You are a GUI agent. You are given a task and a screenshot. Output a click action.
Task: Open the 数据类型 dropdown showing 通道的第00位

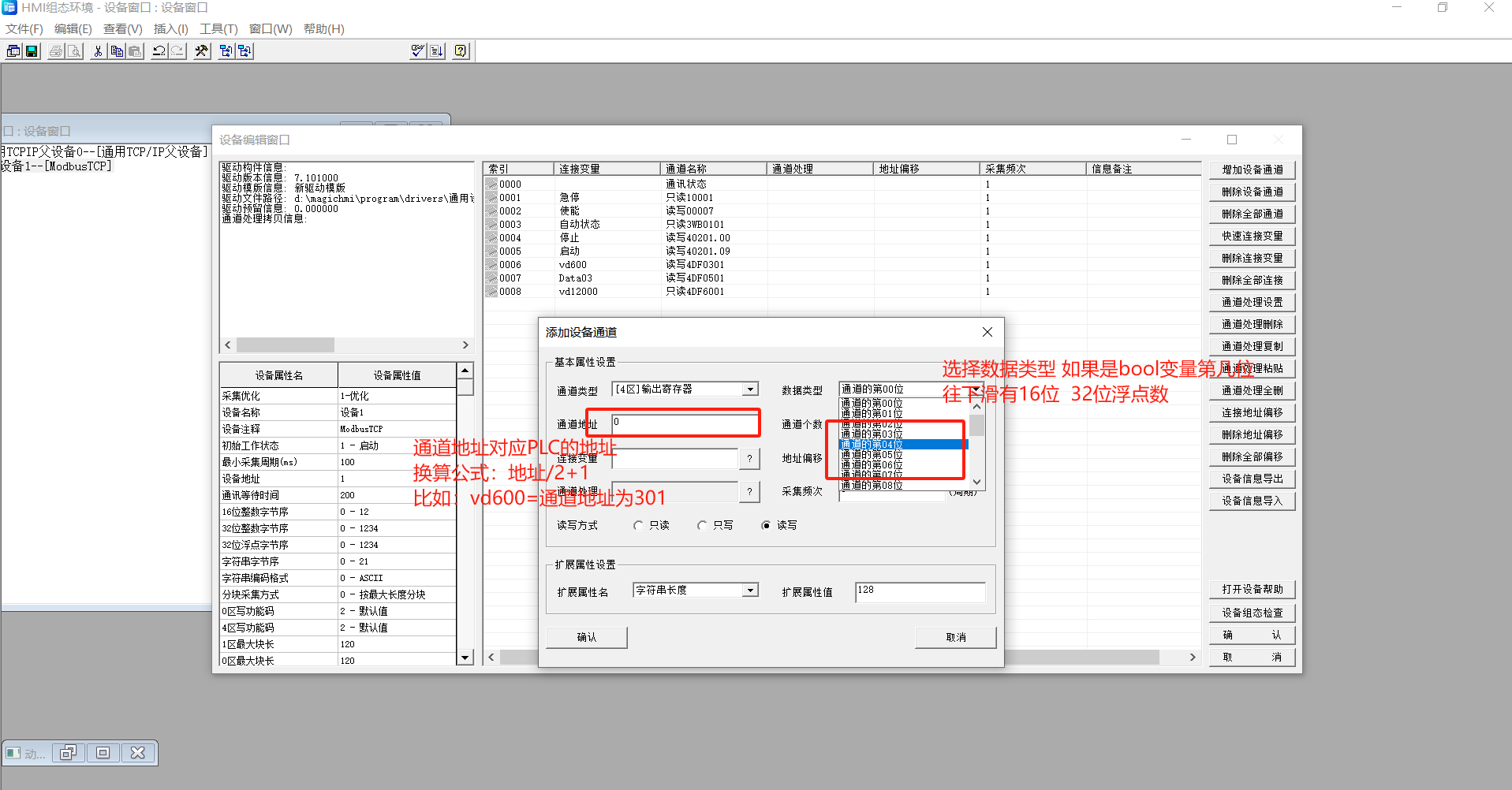click(976, 389)
